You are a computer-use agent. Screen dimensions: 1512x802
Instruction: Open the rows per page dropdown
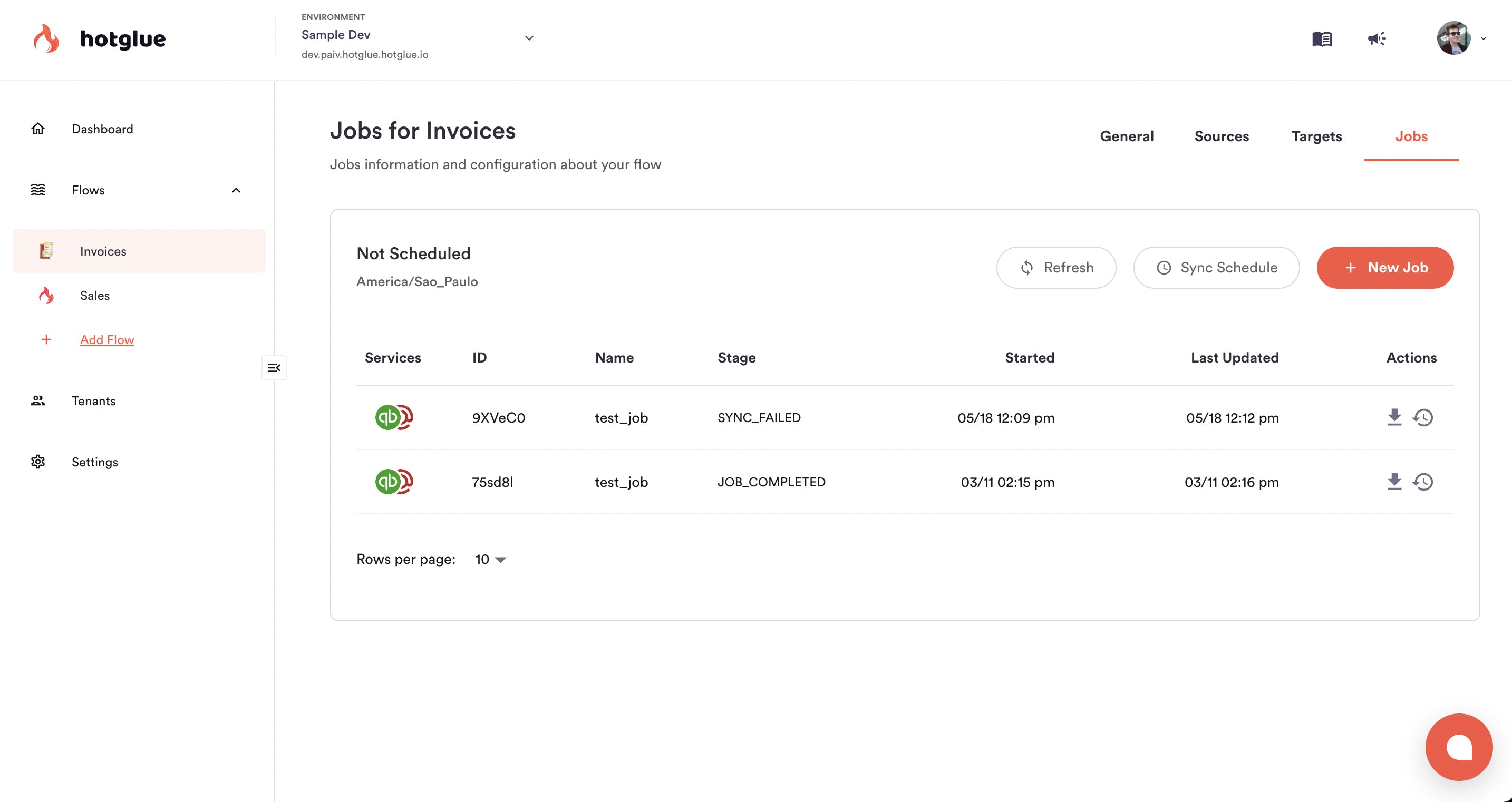click(491, 559)
